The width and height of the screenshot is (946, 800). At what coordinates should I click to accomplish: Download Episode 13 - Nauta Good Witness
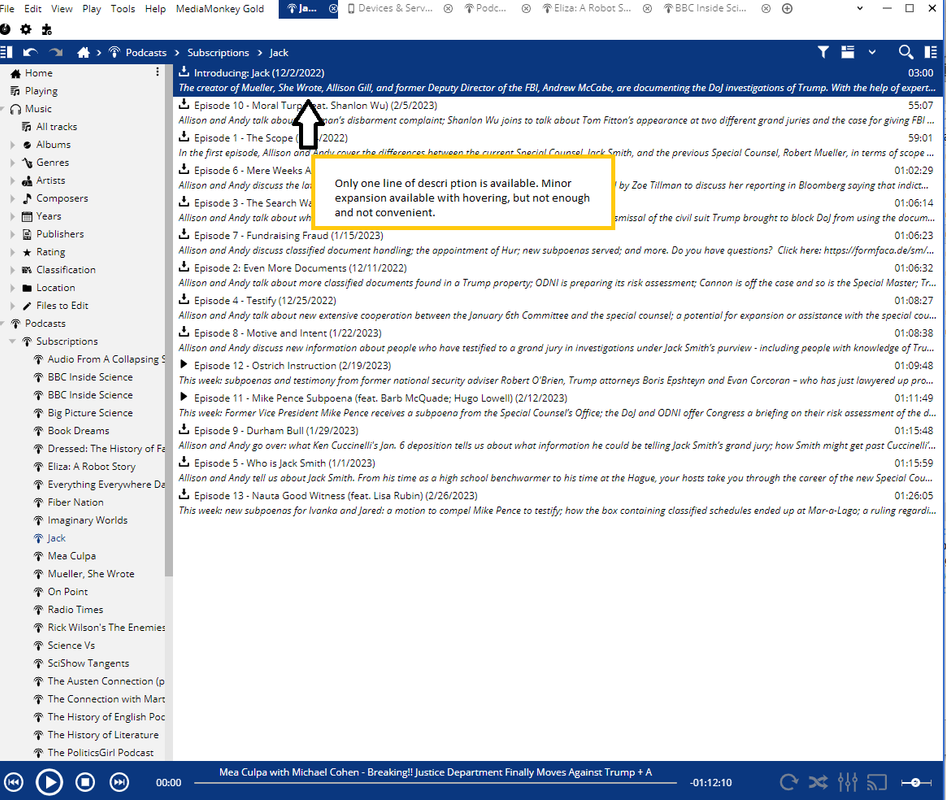(x=184, y=495)
